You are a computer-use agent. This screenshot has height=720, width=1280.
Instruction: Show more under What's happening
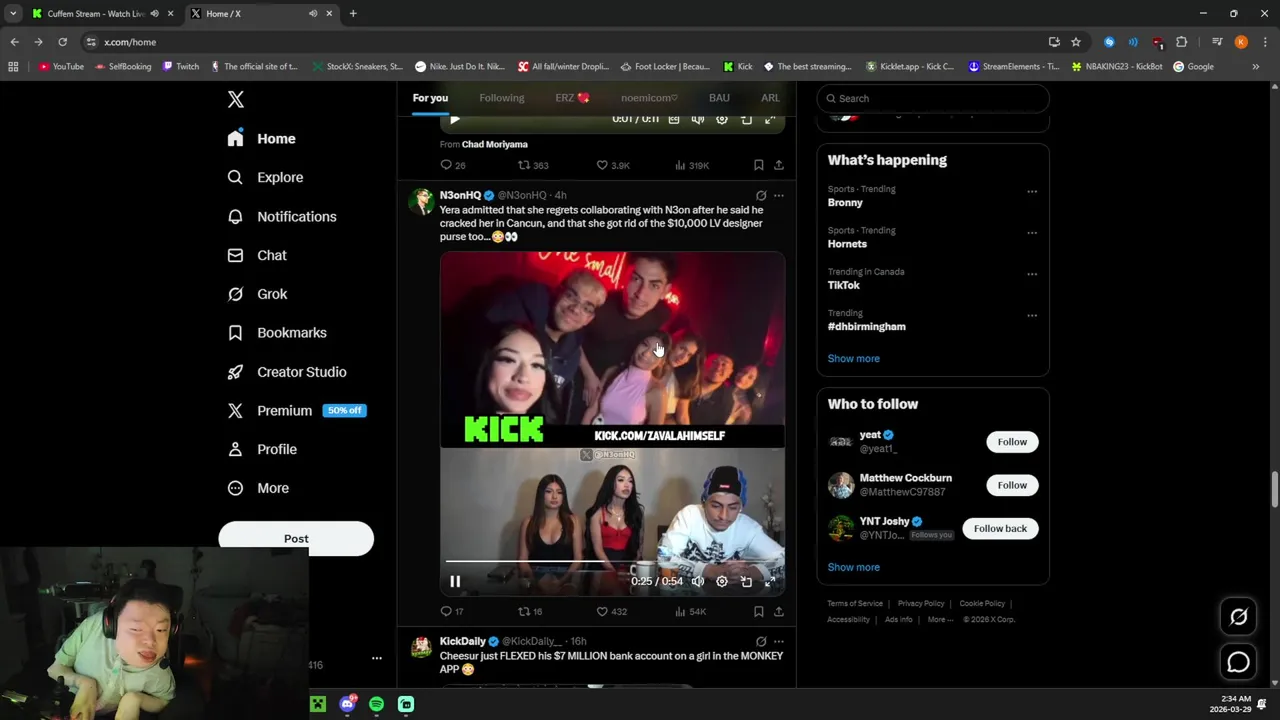coord(854,358)
